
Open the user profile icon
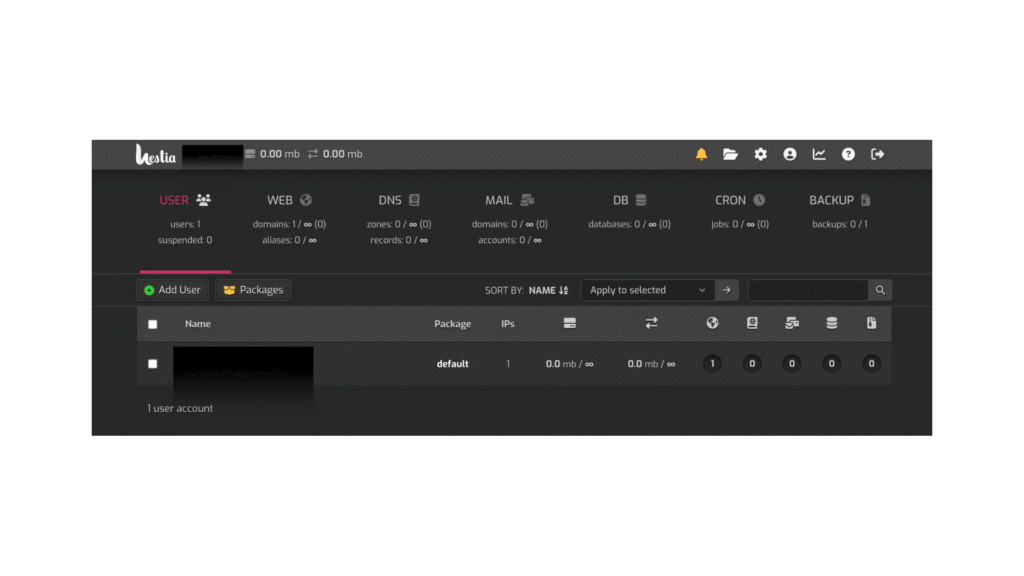pyautogui.click(x=790, y=154)
